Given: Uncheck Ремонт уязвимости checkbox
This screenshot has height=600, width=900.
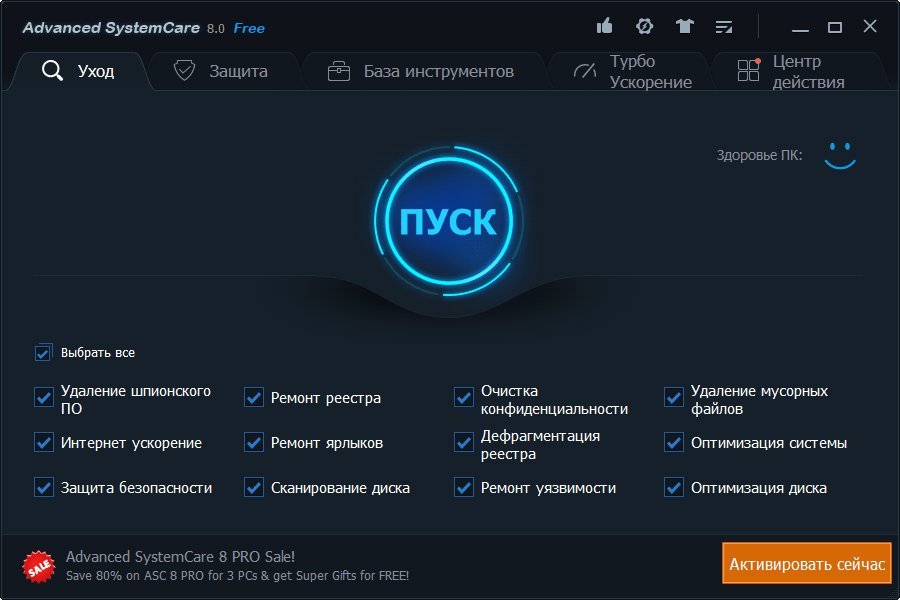Looking at the screenshot, I should [464, 487].
